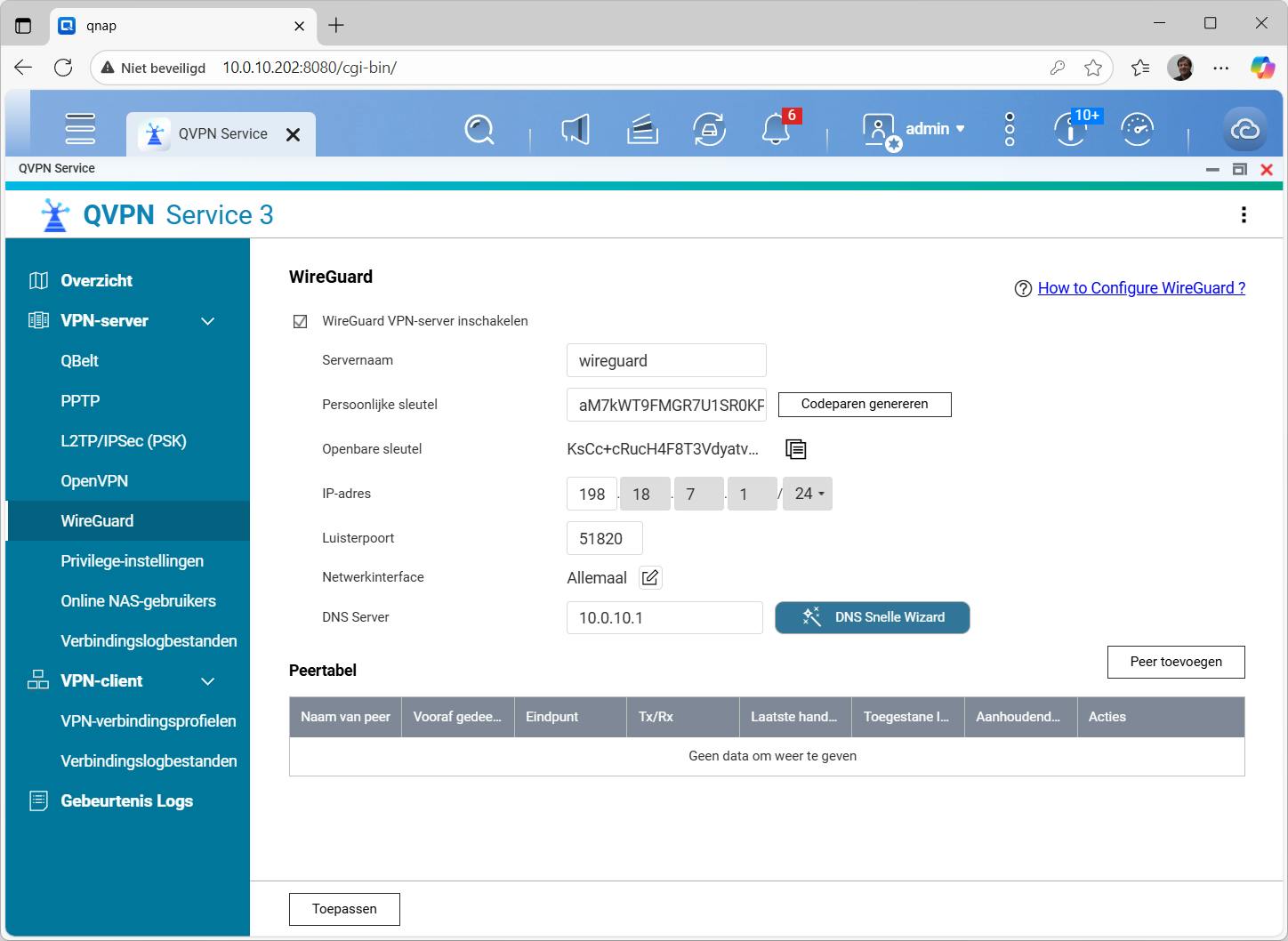Click Tx/Rx column header
This screenshot has height=941, width=1288.
coord(683,717)
